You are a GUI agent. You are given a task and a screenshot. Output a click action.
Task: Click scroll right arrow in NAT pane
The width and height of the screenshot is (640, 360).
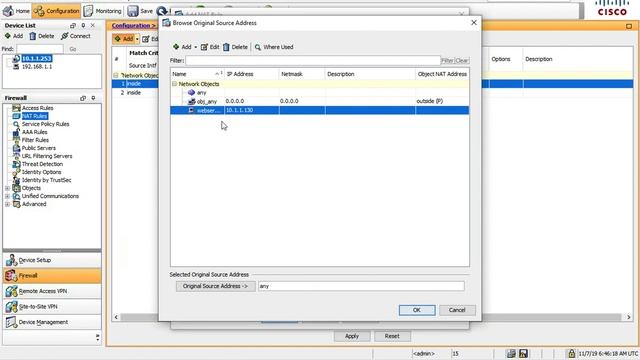click(629, 317)
